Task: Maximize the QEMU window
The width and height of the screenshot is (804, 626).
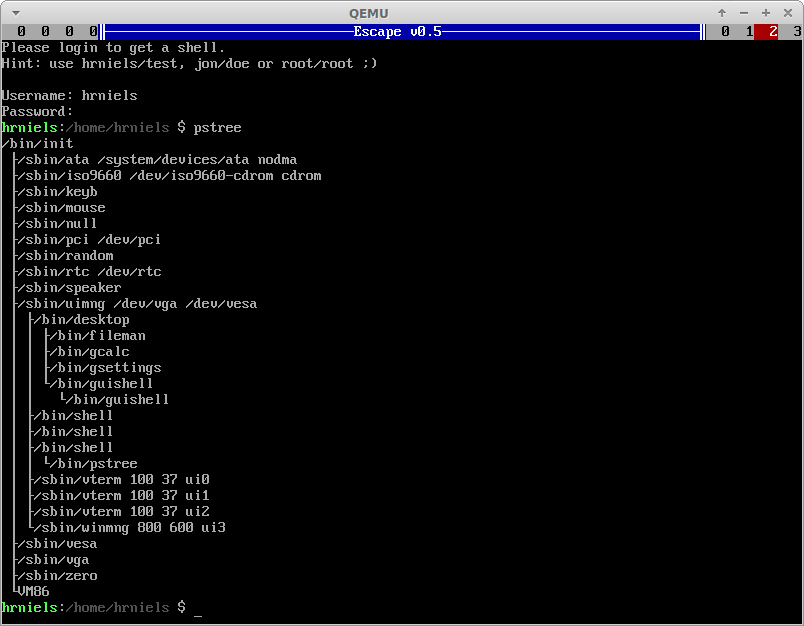Action: tap(766, 13)
